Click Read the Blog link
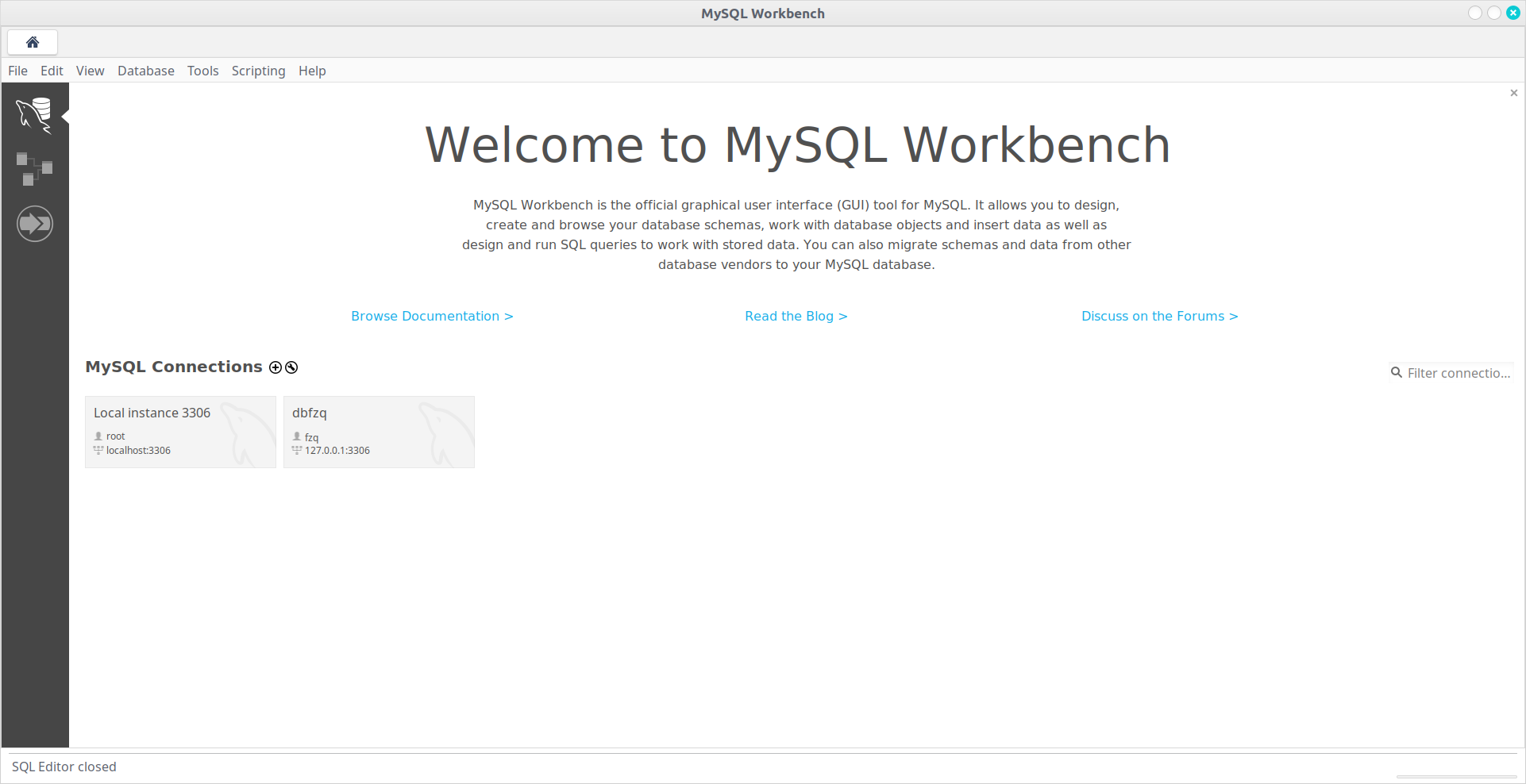Image resolution: width=1526 pixels, height=784 pixels. pyautogui.click(x=796, y=316)
